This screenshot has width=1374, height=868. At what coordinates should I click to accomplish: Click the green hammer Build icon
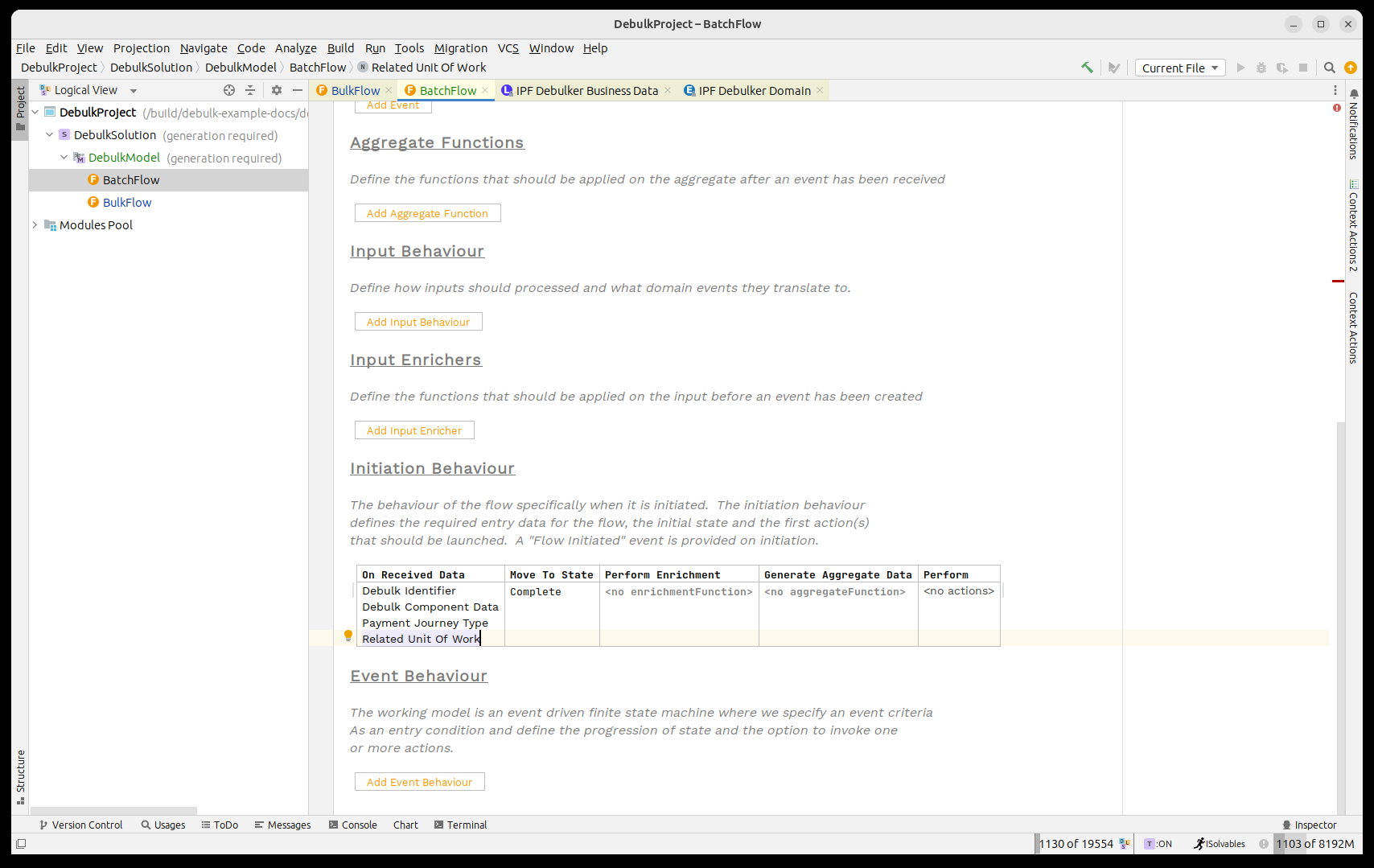(1087, 68)
